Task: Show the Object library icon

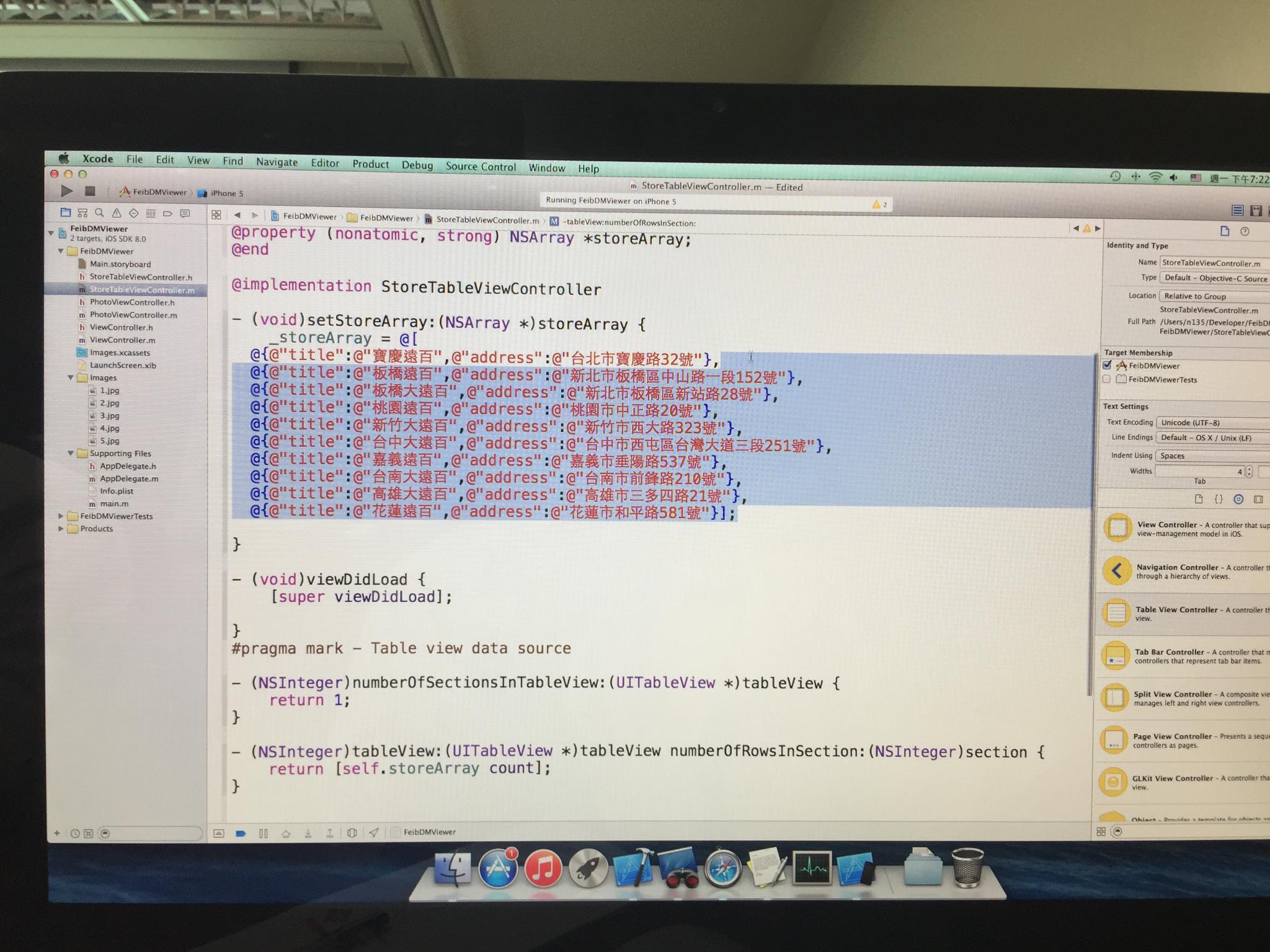Action: (1238, 499)
